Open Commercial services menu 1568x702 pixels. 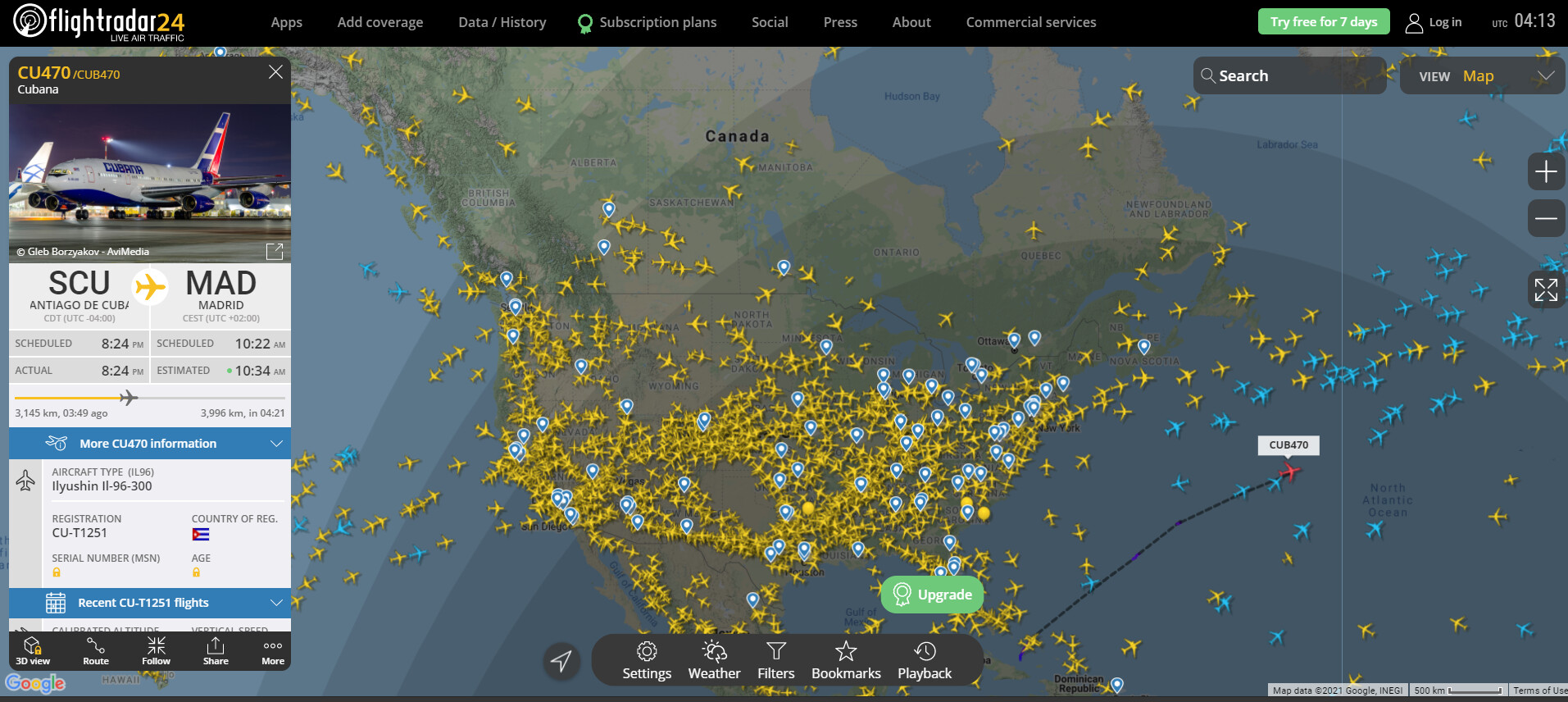1031,22
